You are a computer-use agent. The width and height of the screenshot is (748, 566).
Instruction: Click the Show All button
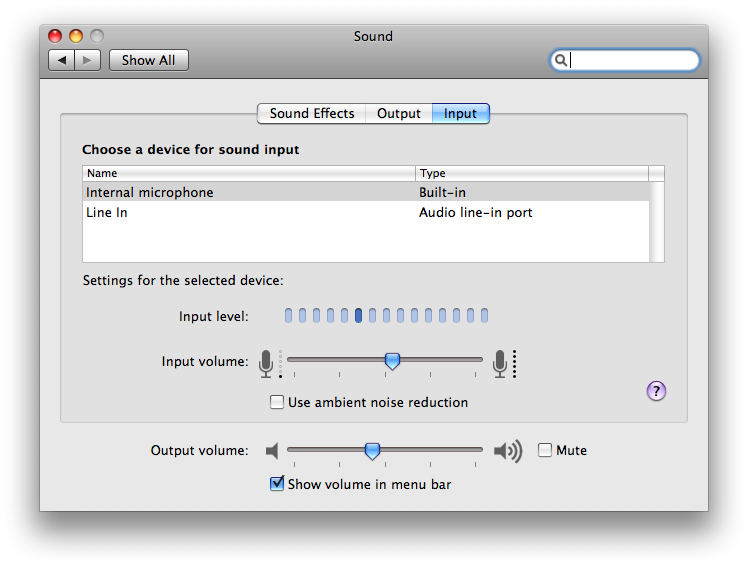click(x=149, y=60)
